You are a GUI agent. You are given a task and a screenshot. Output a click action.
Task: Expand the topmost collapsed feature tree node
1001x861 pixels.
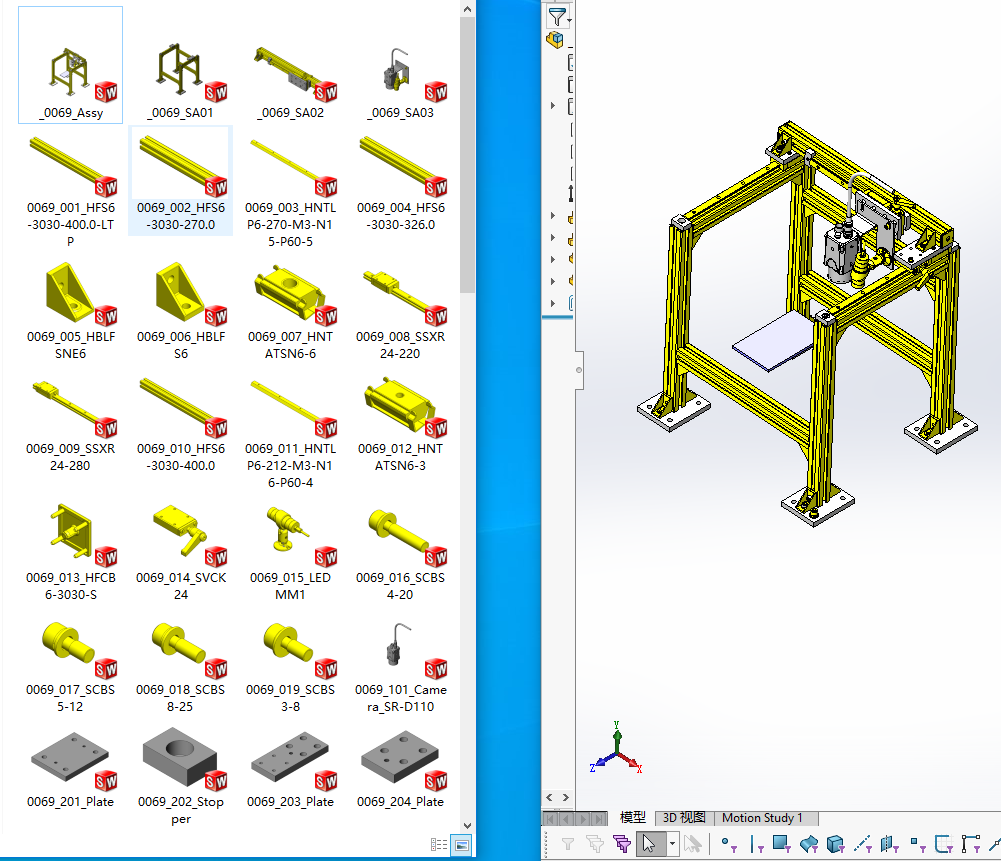point(553,105)
